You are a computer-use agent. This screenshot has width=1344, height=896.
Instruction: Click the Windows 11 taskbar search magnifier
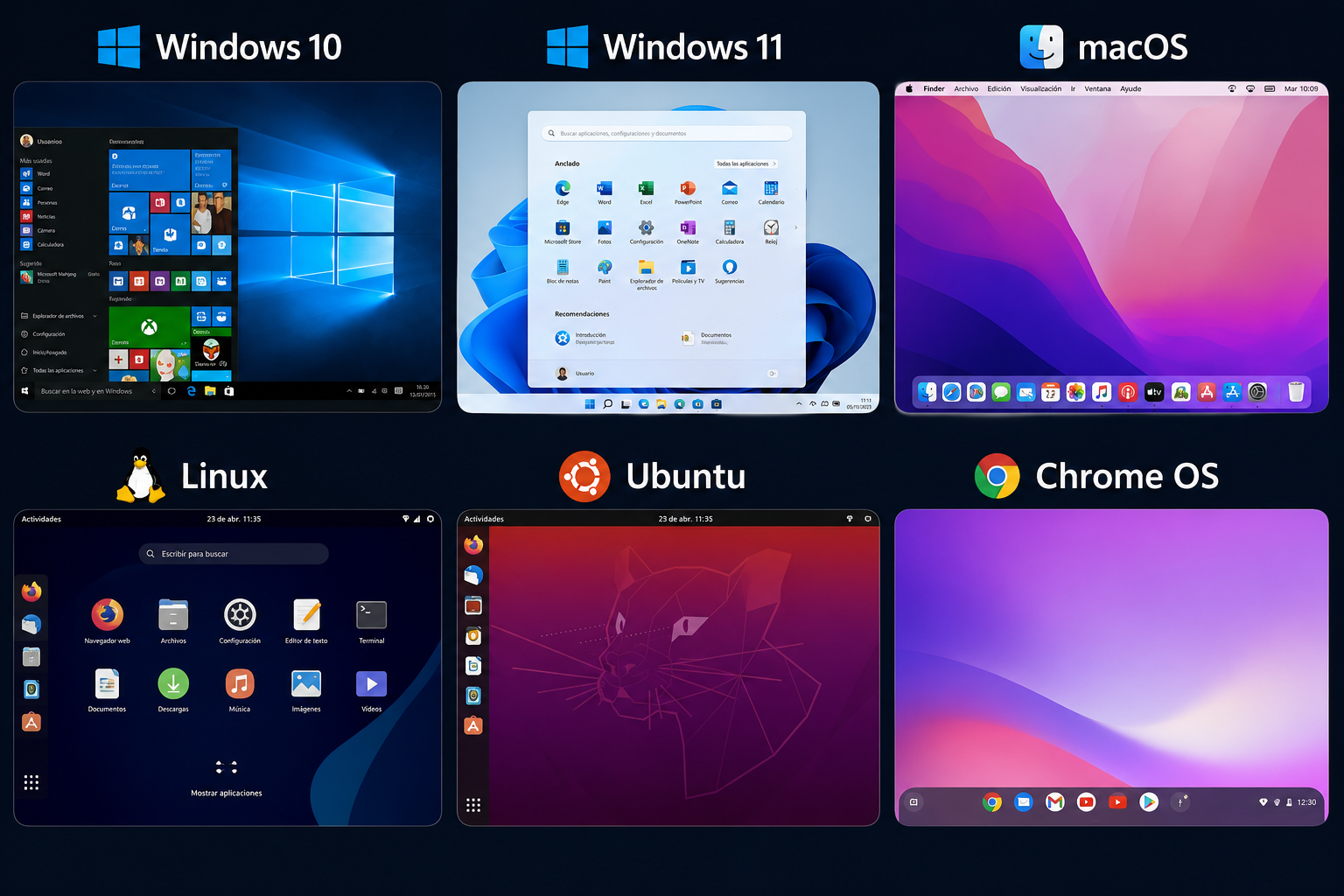tap(607, 404)
